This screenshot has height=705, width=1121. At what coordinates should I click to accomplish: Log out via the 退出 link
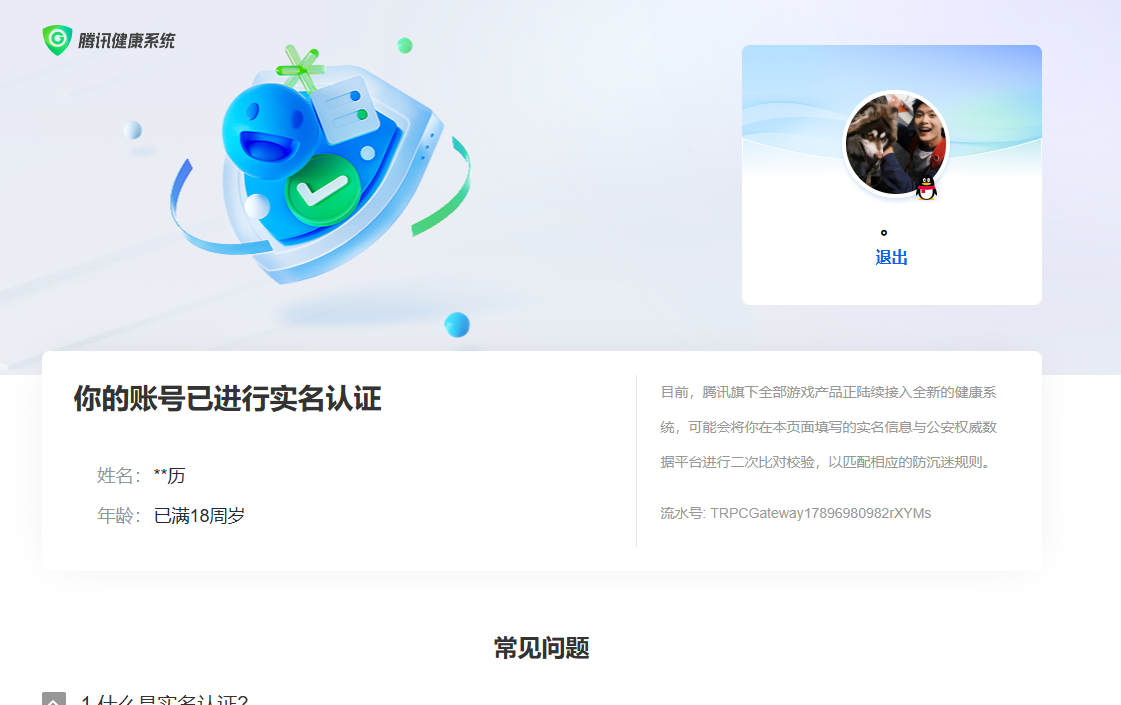click(x=892, y=257)
